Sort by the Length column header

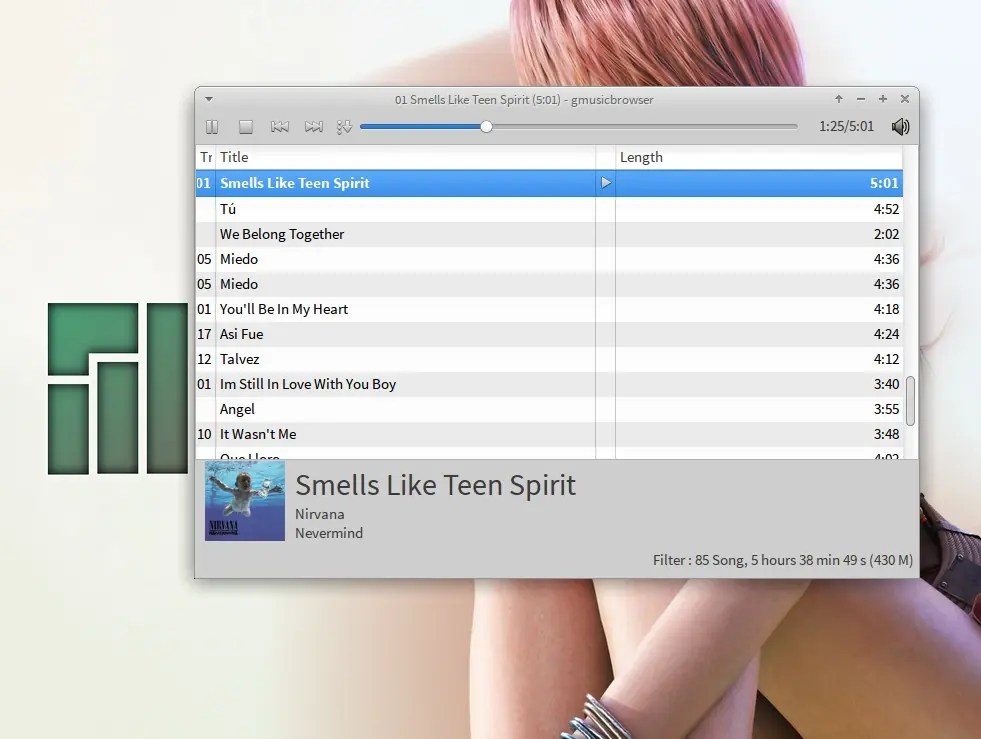[x=759, y=157]
